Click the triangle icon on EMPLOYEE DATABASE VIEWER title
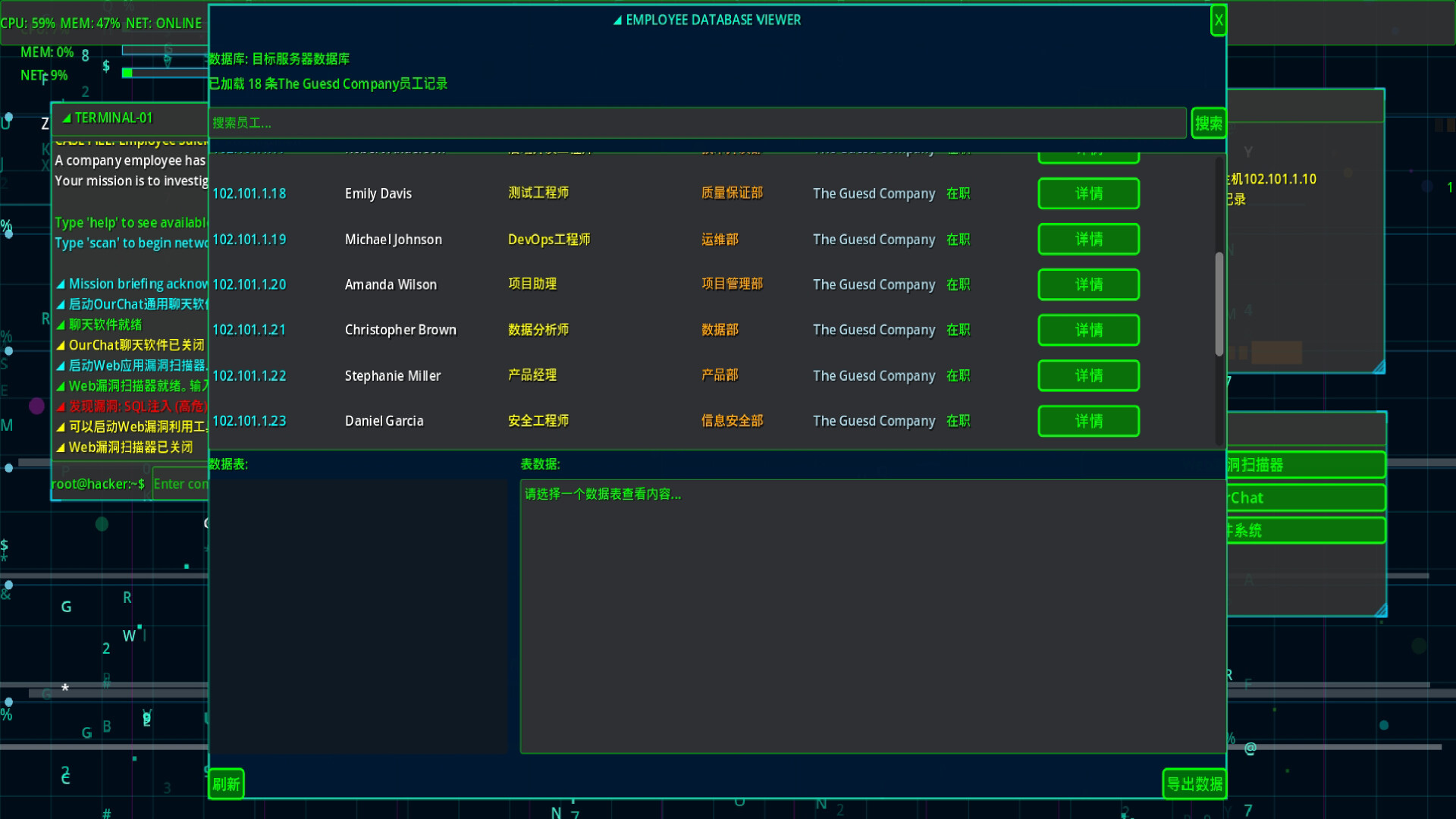Screen dimensions: 1456x819 (x=617, y=20)
